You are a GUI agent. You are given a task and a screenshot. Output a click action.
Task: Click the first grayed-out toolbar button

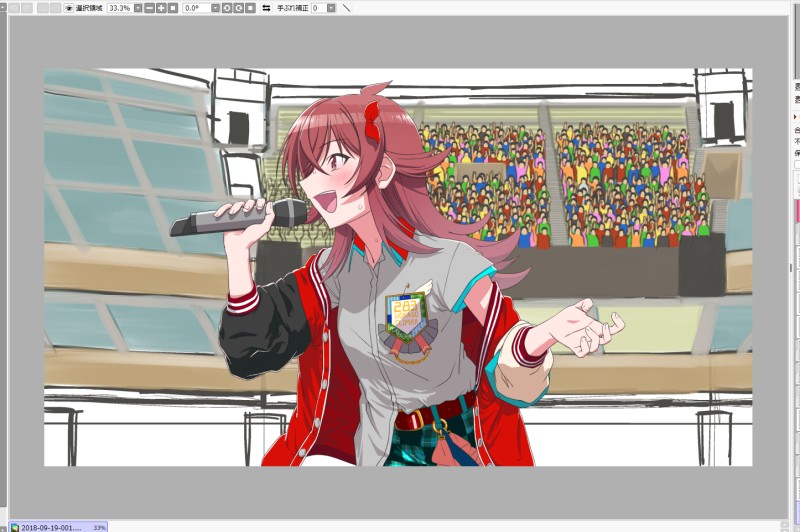coord(14,8)
